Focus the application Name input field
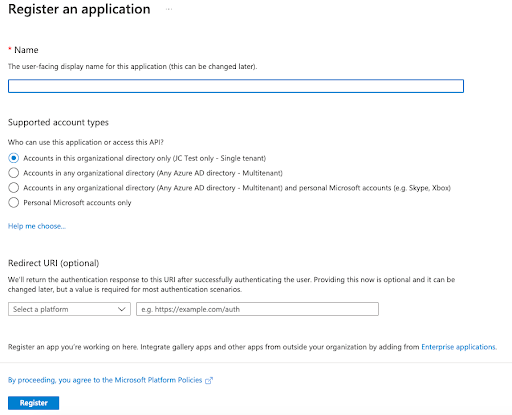The image size is (512, 415). click(236, 86)
